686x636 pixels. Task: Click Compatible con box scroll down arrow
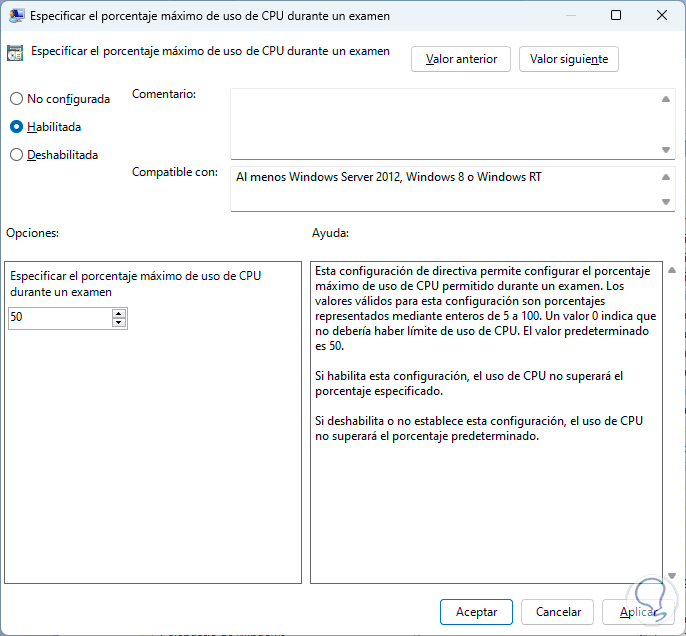(x=665, y=202)
